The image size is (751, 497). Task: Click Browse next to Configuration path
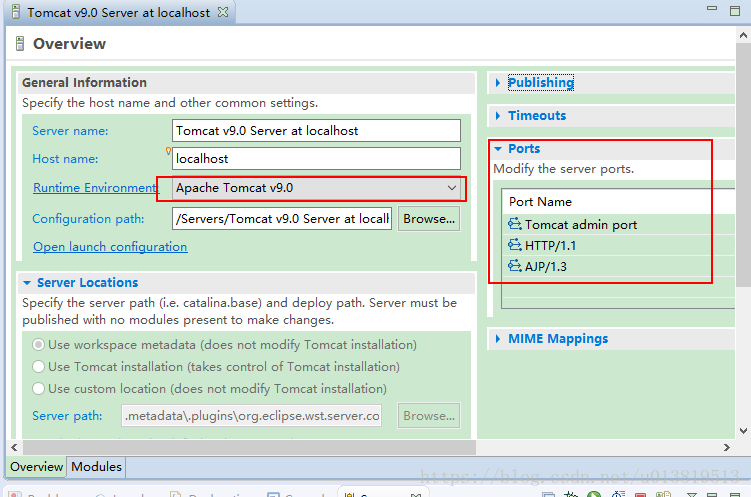click(429, 219)
